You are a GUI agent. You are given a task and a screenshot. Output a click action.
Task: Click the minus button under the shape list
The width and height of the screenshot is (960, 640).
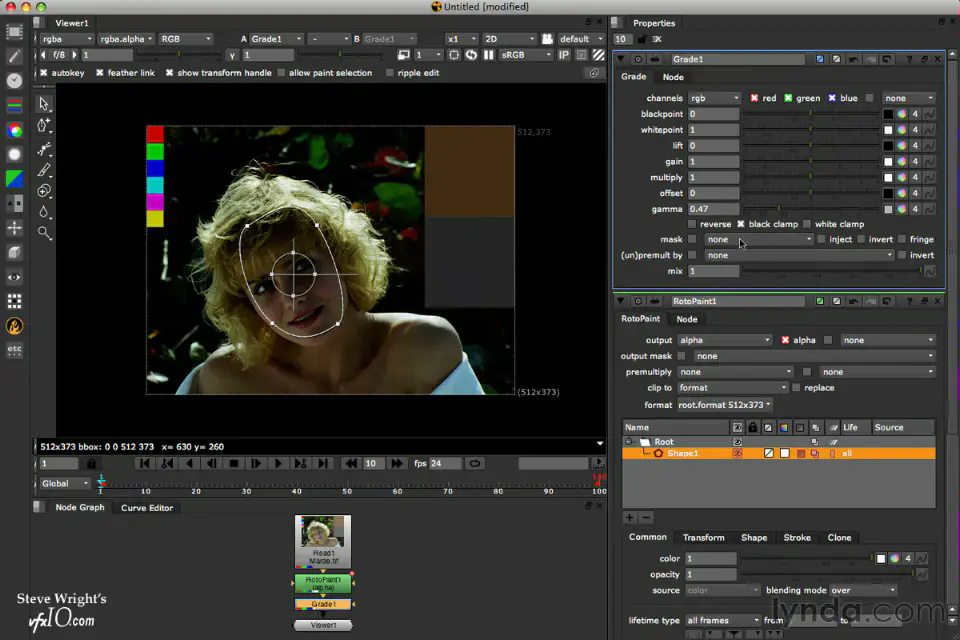(x=646, y=518)
